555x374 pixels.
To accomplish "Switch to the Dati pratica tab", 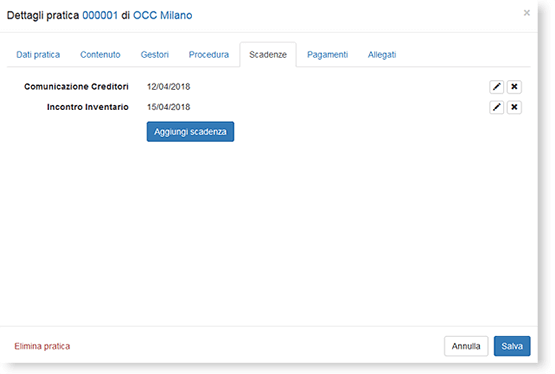I will click(x=38, y=55).
